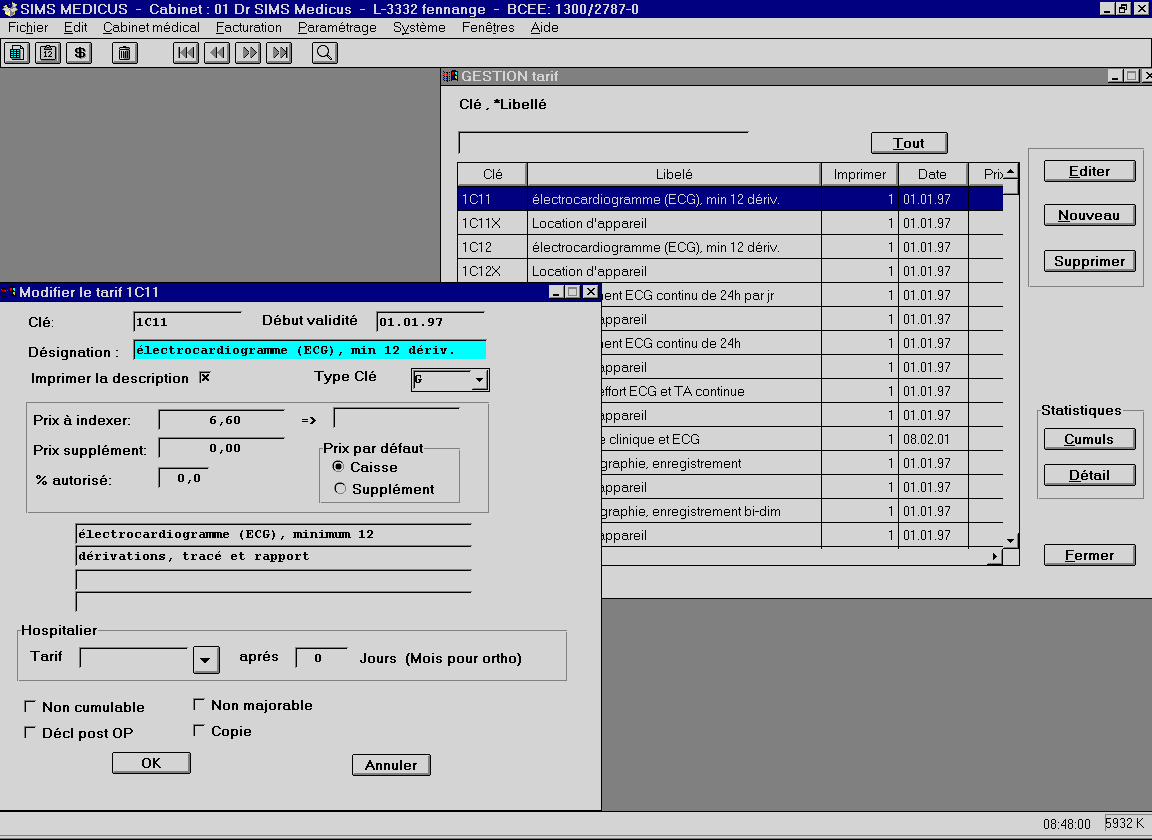Screen dimensions: 1152x840
Task: Tick the Copie checkbox
Action: 198,730
